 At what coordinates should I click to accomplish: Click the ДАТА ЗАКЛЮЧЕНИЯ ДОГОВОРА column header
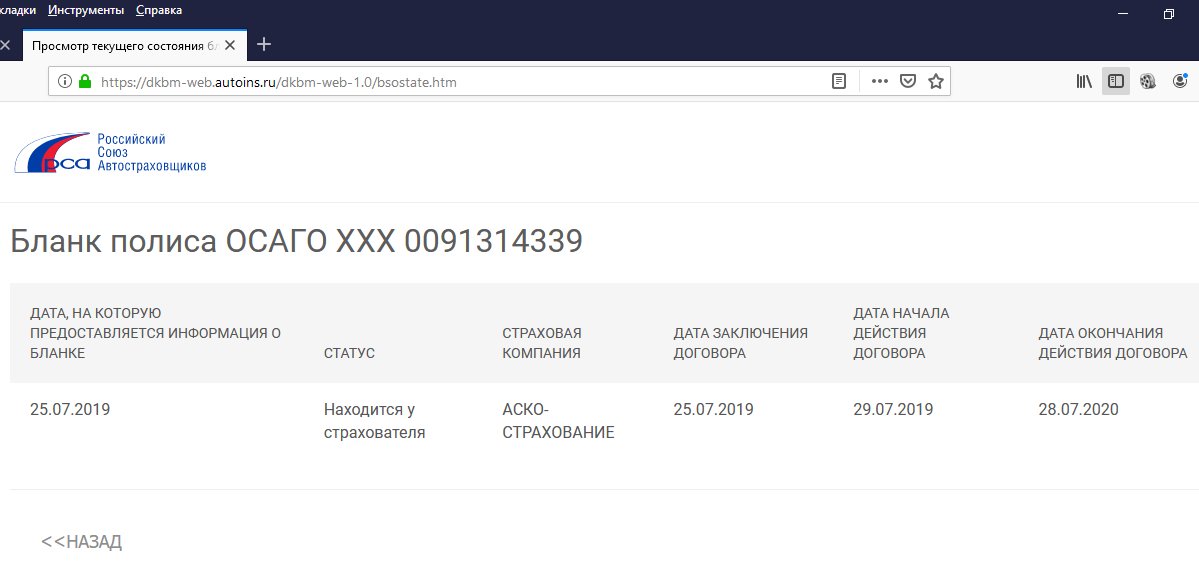[x=740, y=343]
